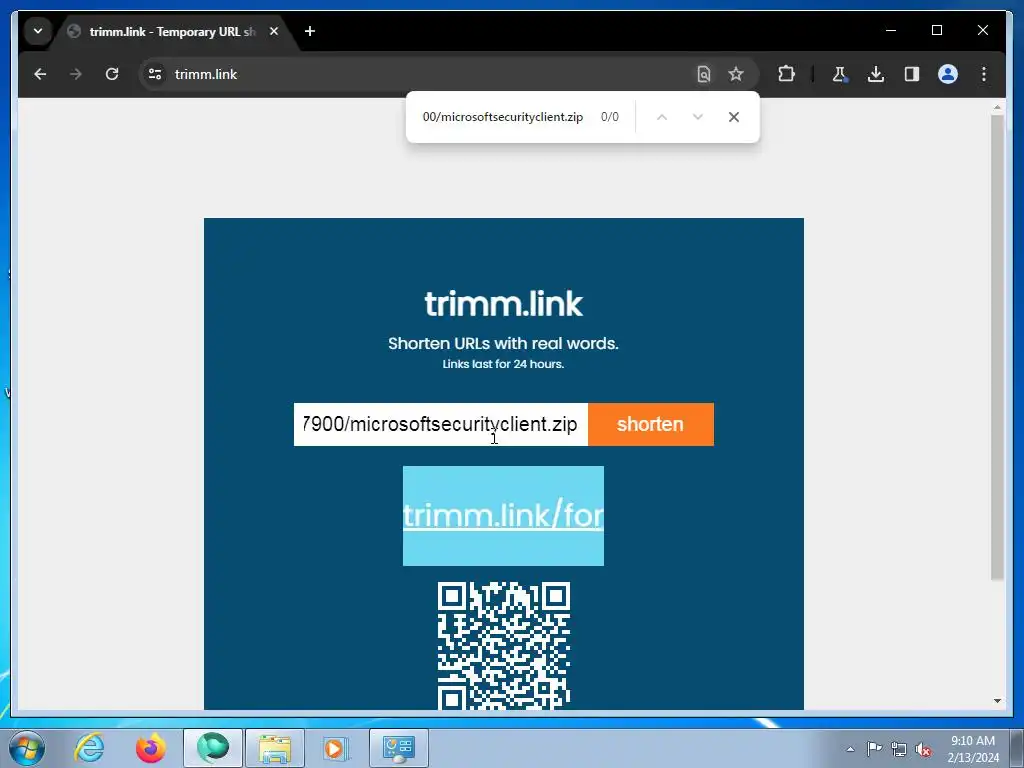View site information icon in address bar
The image size is (1024, 768).
155,74
